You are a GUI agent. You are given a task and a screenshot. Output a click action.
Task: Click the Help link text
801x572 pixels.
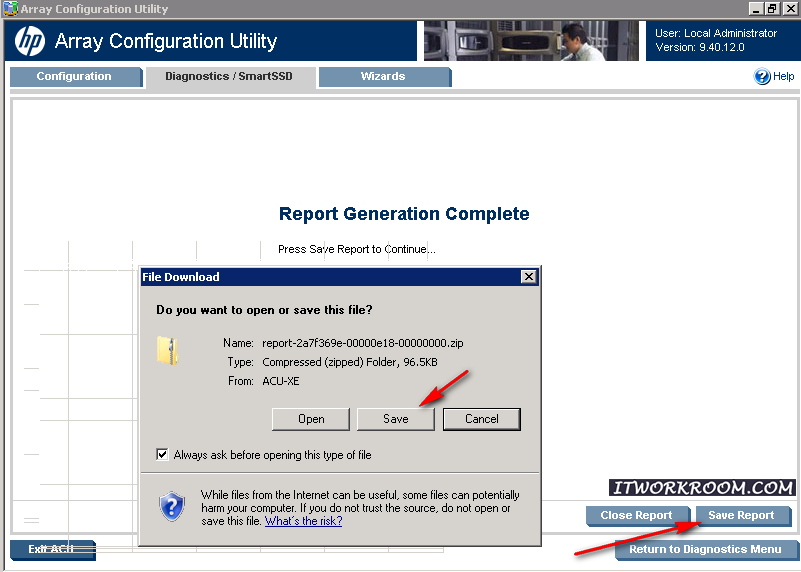pos(784,77)
